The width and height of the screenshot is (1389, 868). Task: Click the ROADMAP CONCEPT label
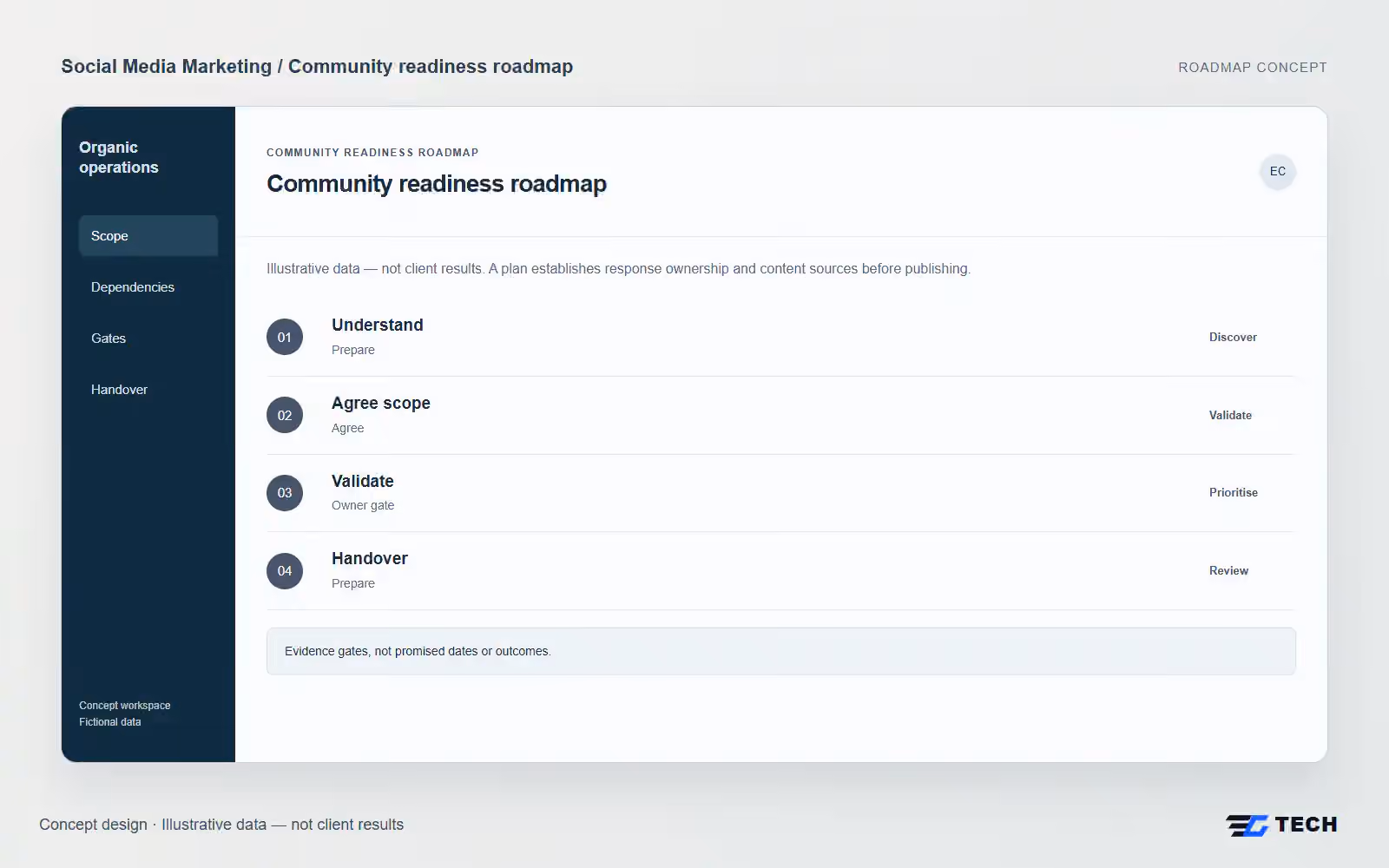coord(1253,68)
